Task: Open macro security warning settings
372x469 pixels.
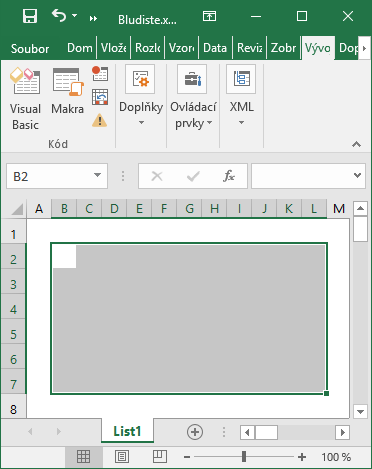Action: (x=100, y=120)
